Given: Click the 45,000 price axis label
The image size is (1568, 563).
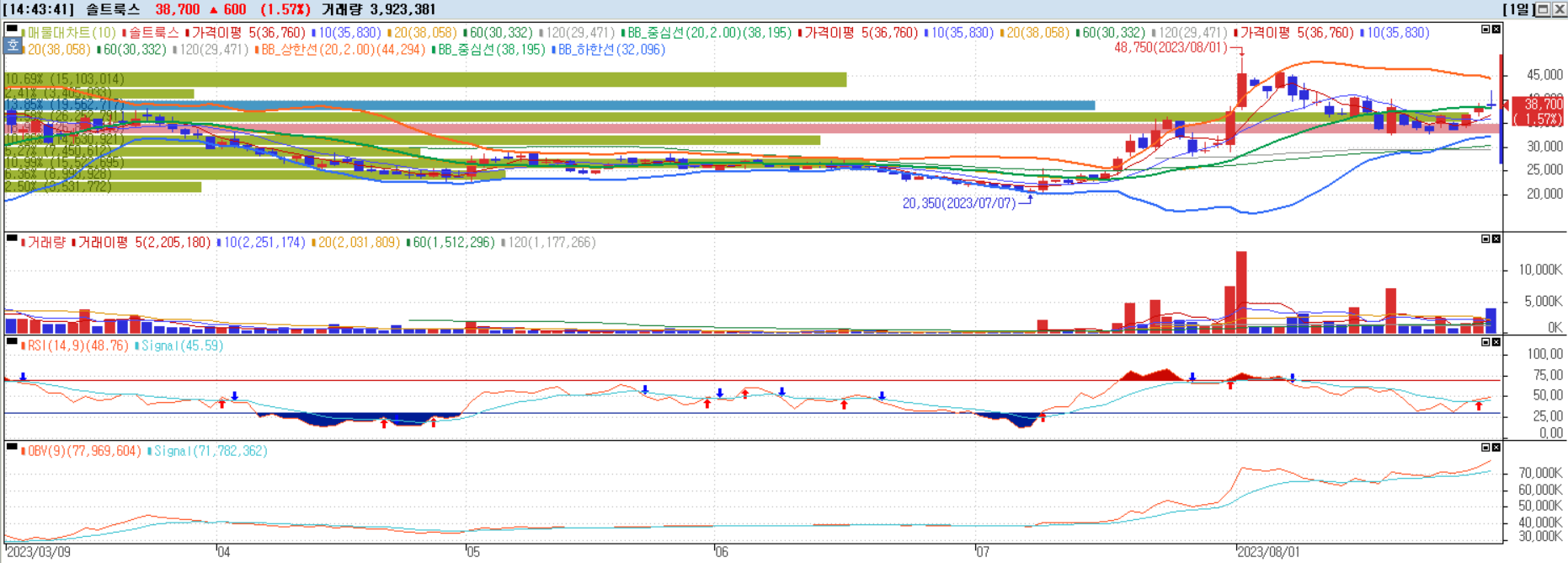Looking at the screenshot, I should (1545, 76).
